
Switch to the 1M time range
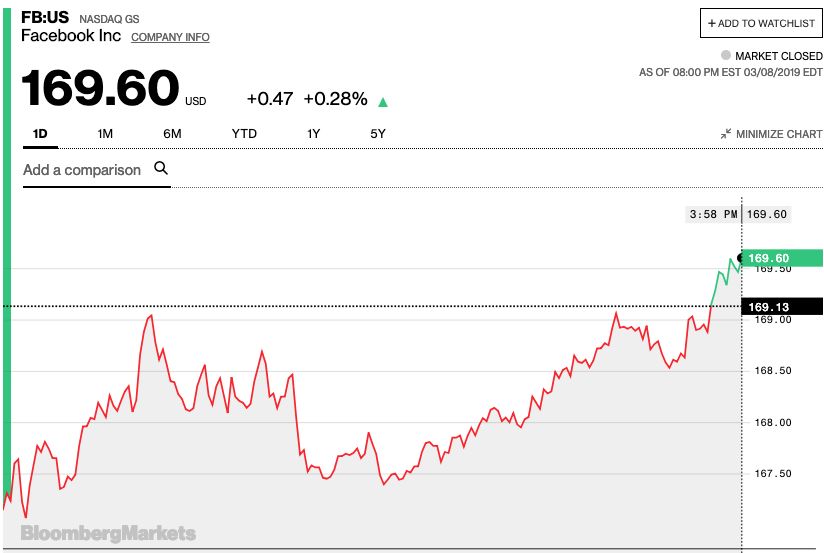tap(105, 133)
